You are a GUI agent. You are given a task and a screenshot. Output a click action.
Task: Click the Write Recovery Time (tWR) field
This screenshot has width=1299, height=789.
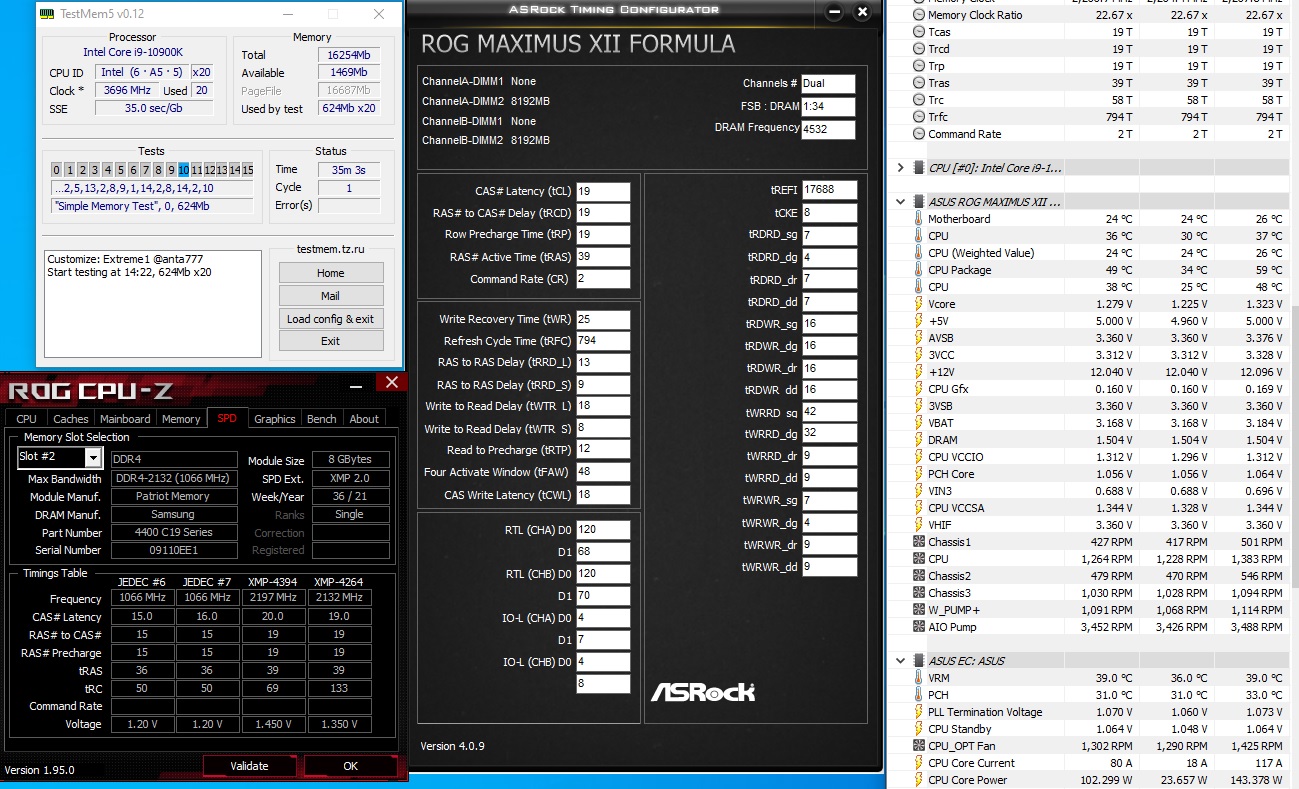(603, 319)
